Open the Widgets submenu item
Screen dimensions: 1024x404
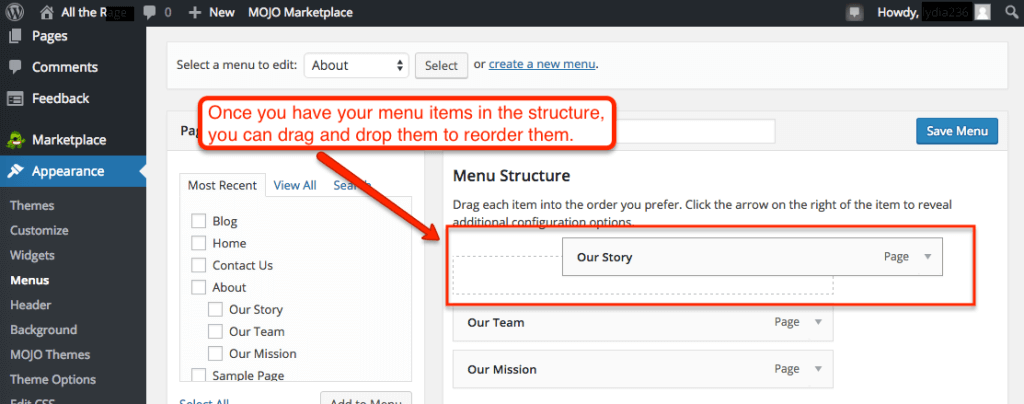[32, 255]
